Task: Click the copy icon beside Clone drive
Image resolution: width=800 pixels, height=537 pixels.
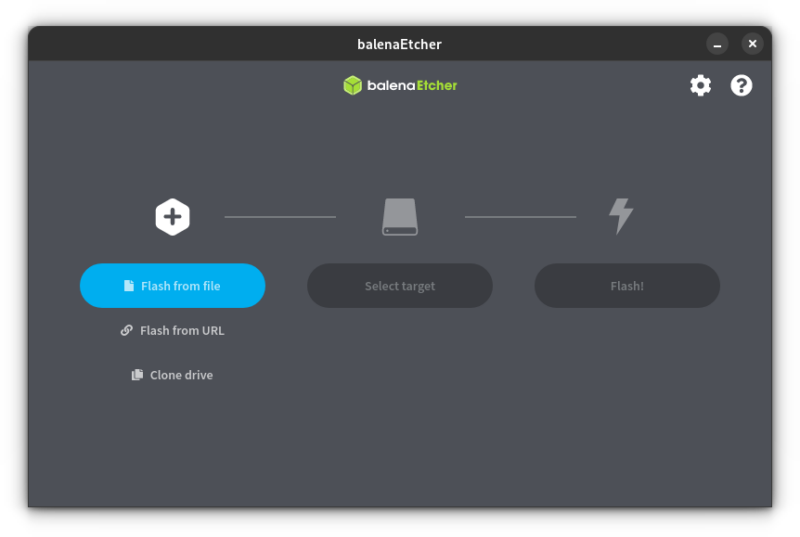Action: [137, 375]
